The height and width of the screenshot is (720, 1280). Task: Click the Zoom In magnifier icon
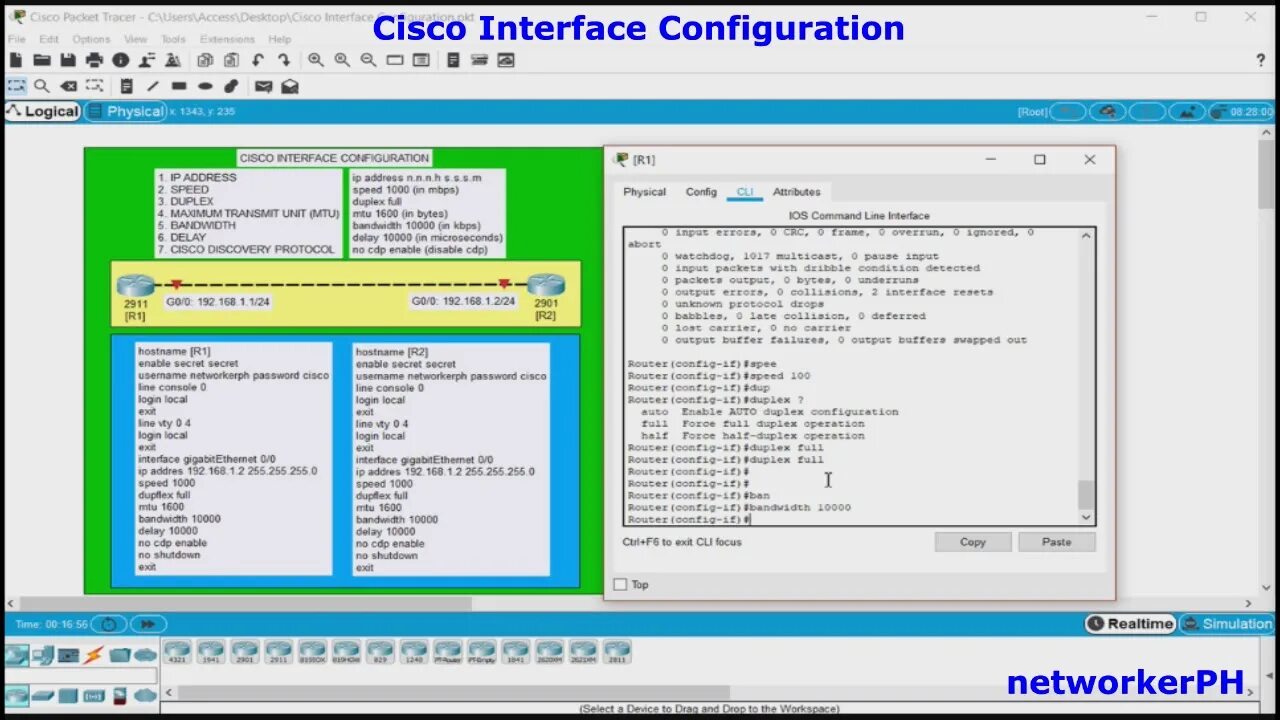(x=316, y=61)
